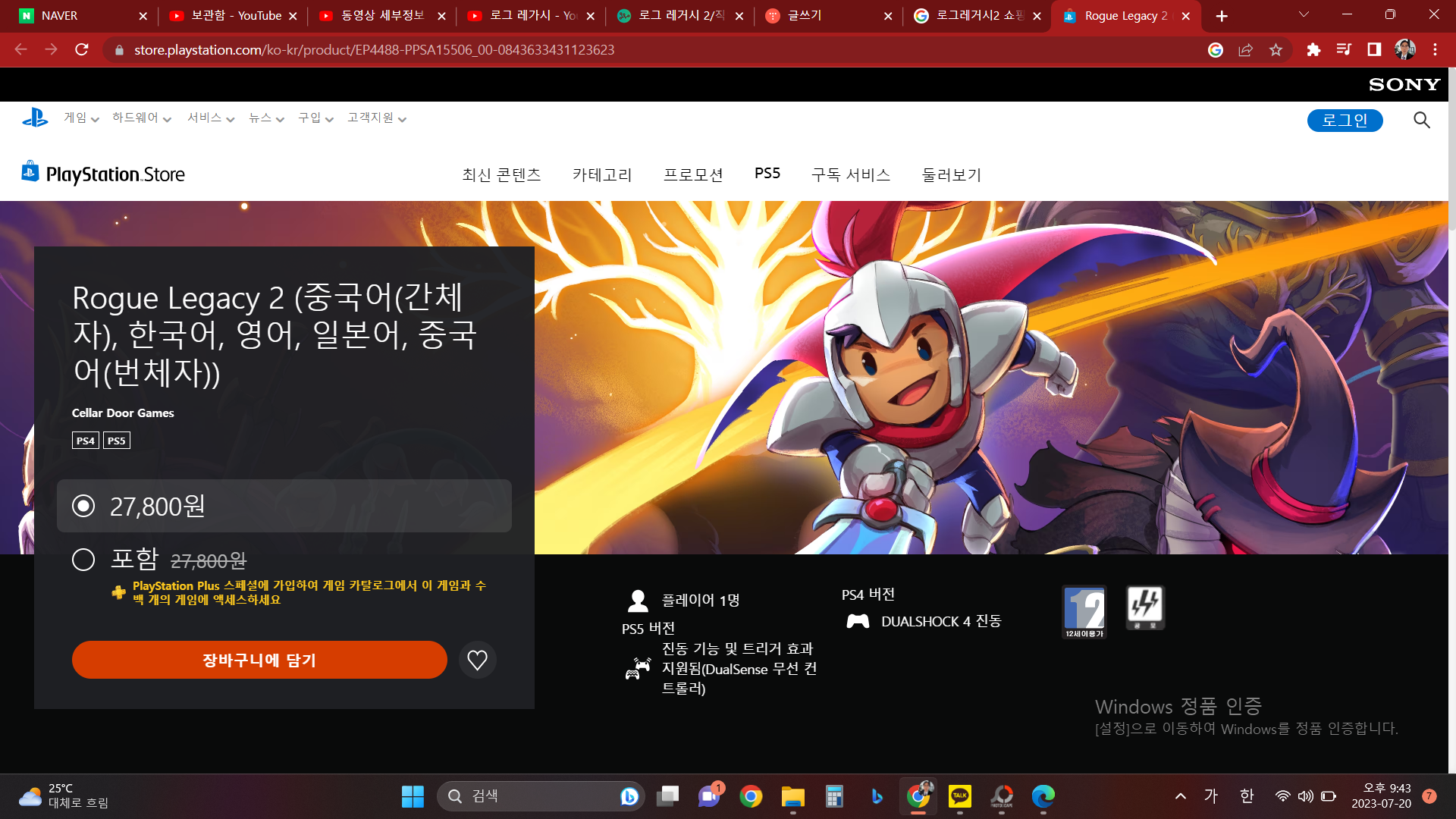Click the PS4 platform tag
The width and height of the screenshot is (1456, 819).
(86, 441)
